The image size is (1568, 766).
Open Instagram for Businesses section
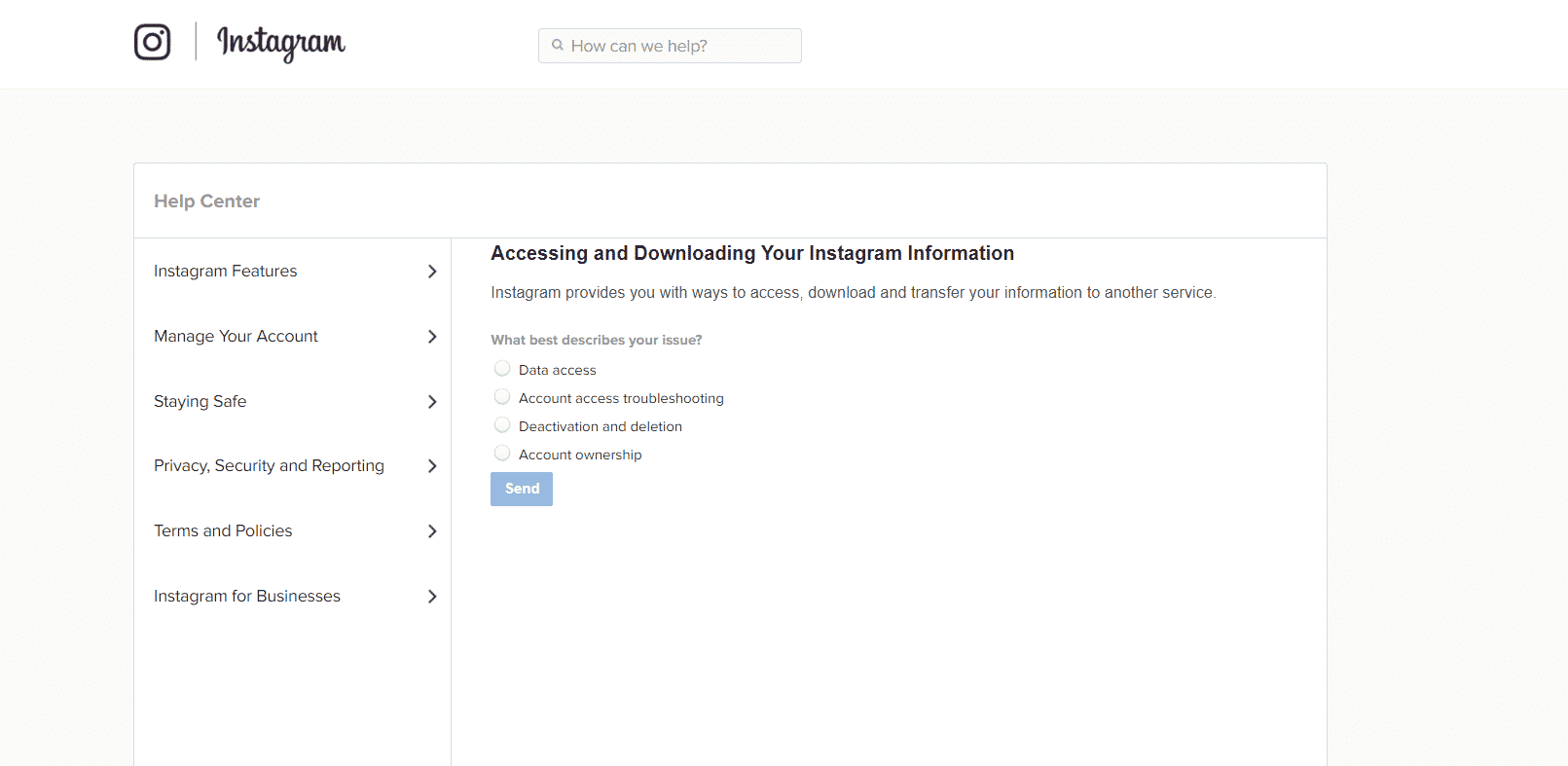[247, 597]
